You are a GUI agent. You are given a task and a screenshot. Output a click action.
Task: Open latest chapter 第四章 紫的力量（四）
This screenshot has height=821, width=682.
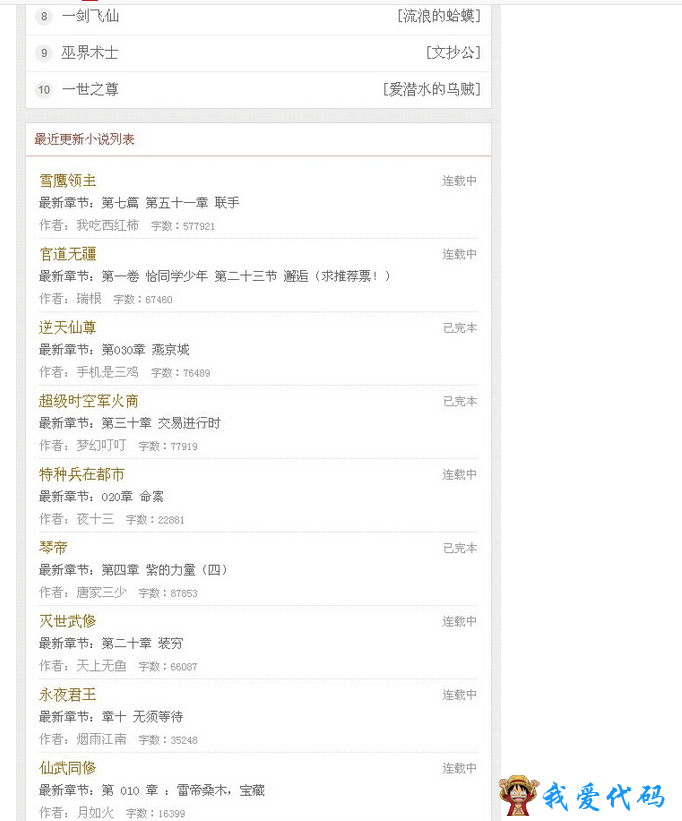click(164, 570)
